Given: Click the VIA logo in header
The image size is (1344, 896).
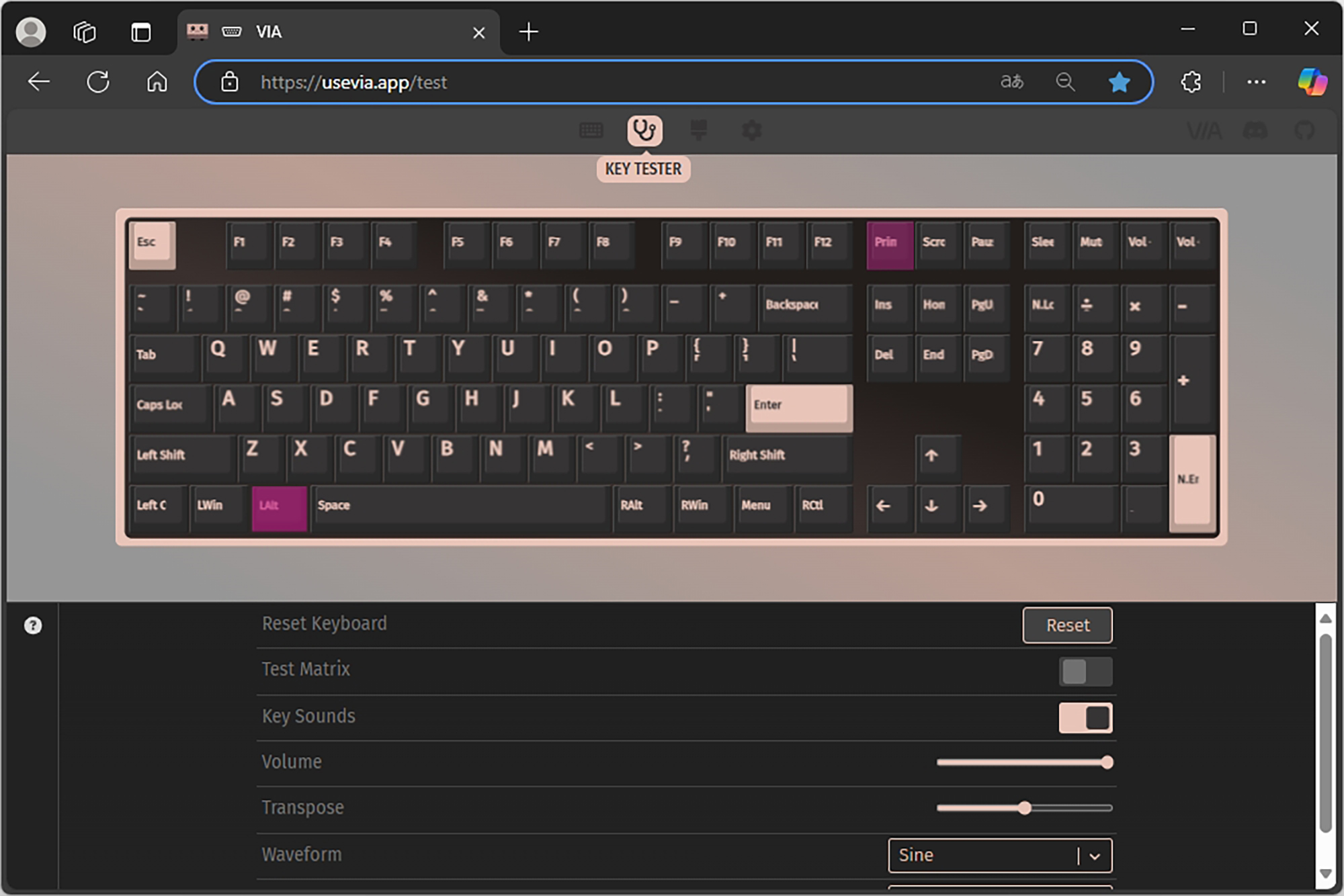Looking at the screenshot, I should click(1204, 130).
